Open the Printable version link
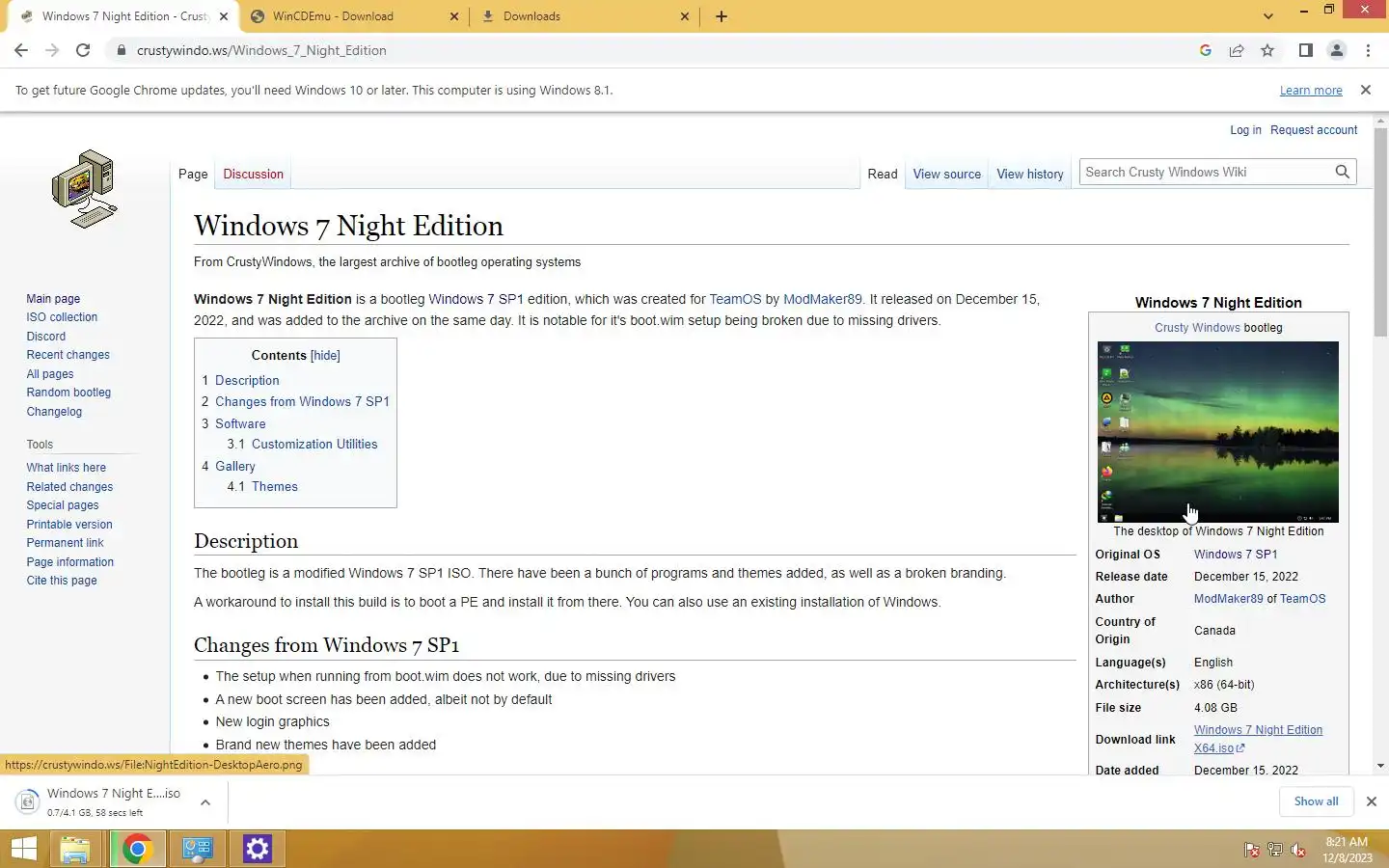 tap(69, 524)
